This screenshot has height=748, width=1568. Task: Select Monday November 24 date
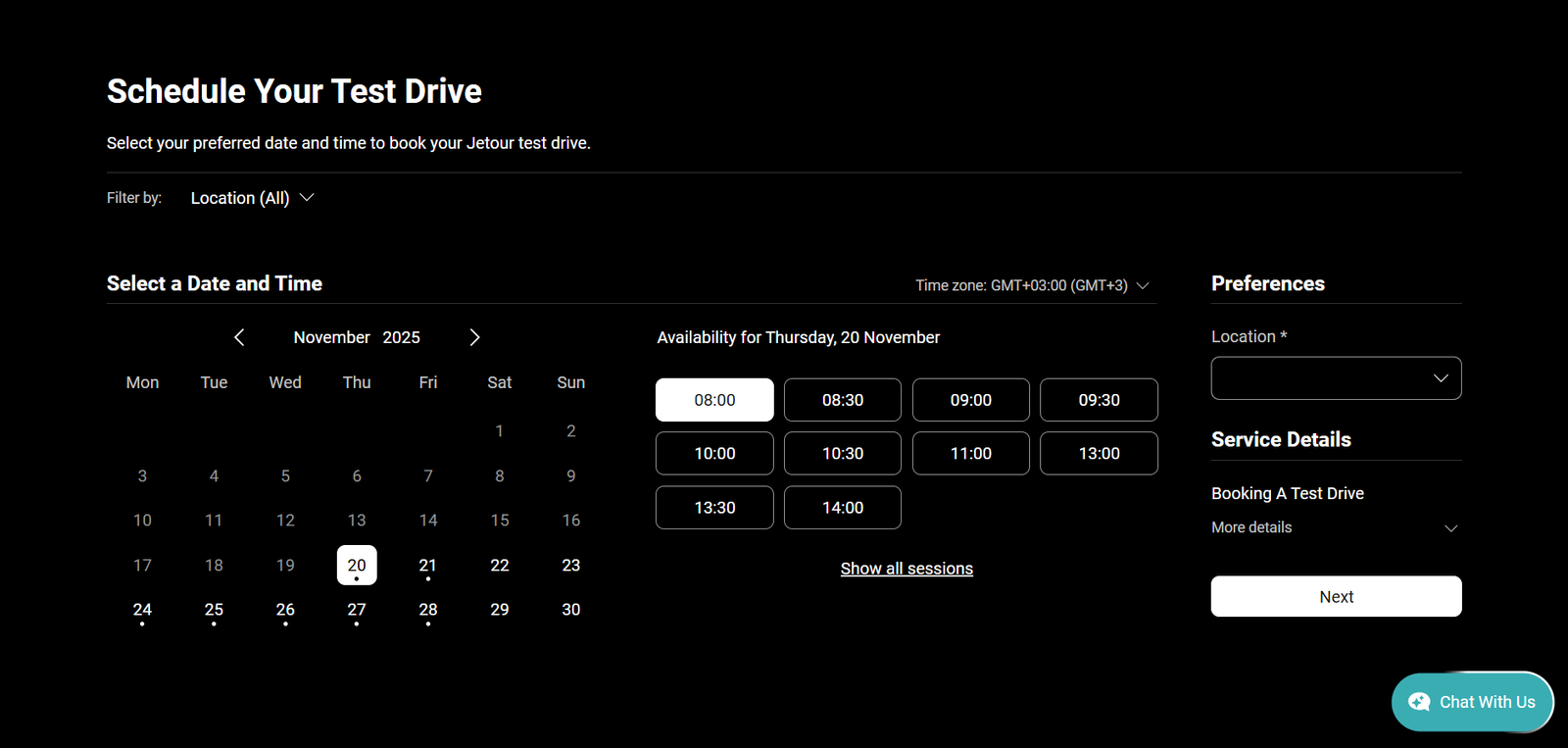142,610
